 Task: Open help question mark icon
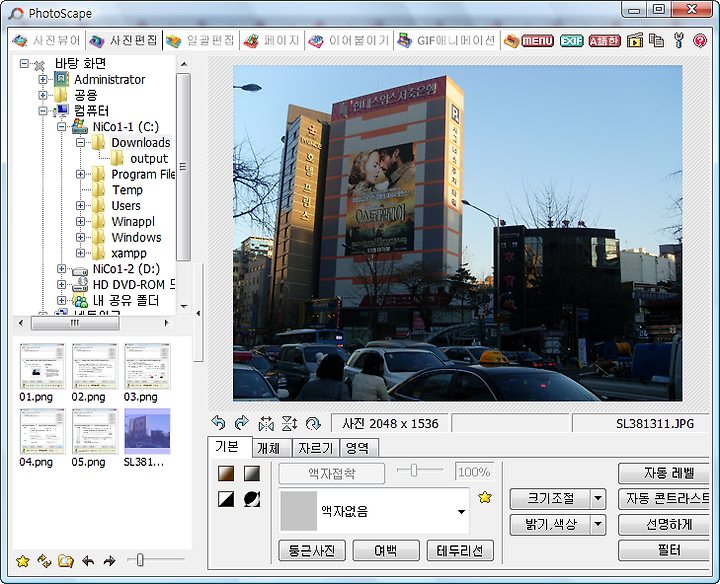(700, 41)
